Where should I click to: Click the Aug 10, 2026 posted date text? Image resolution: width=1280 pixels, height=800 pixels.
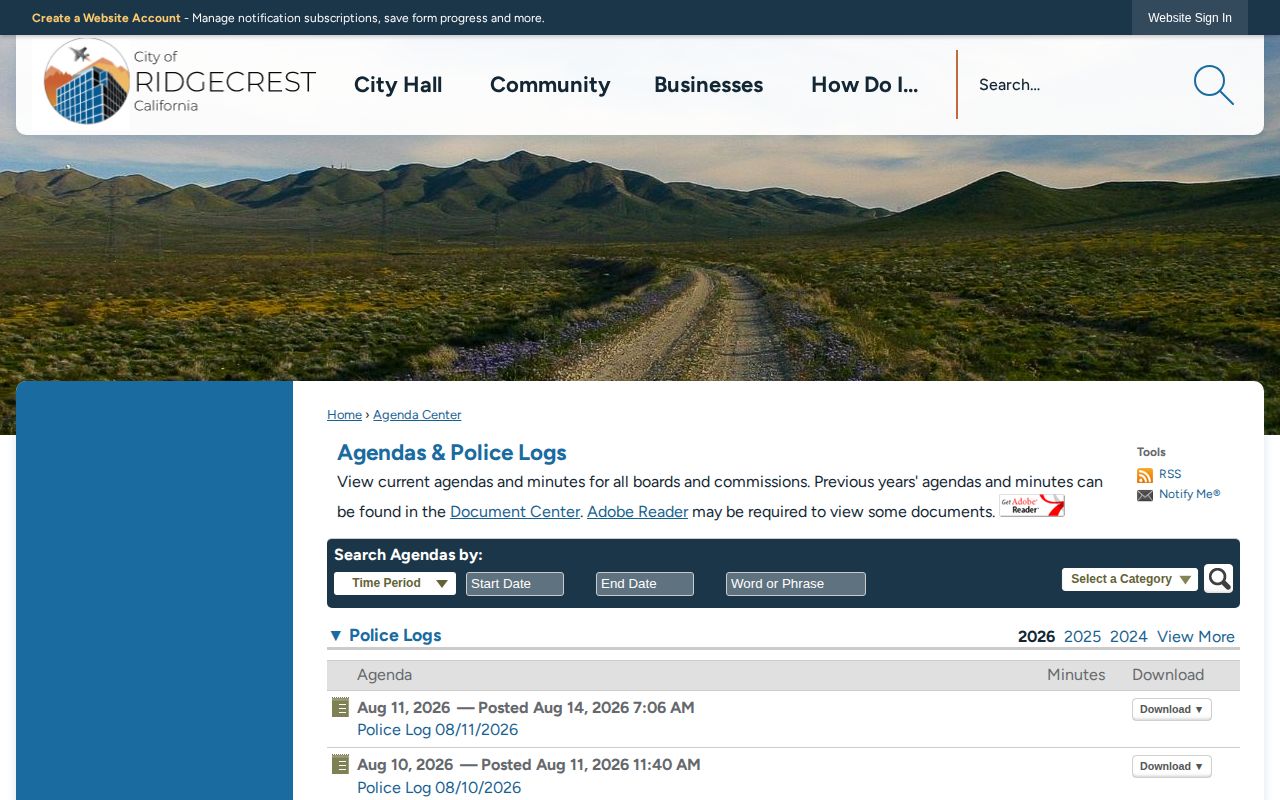[x=528, y=764]
